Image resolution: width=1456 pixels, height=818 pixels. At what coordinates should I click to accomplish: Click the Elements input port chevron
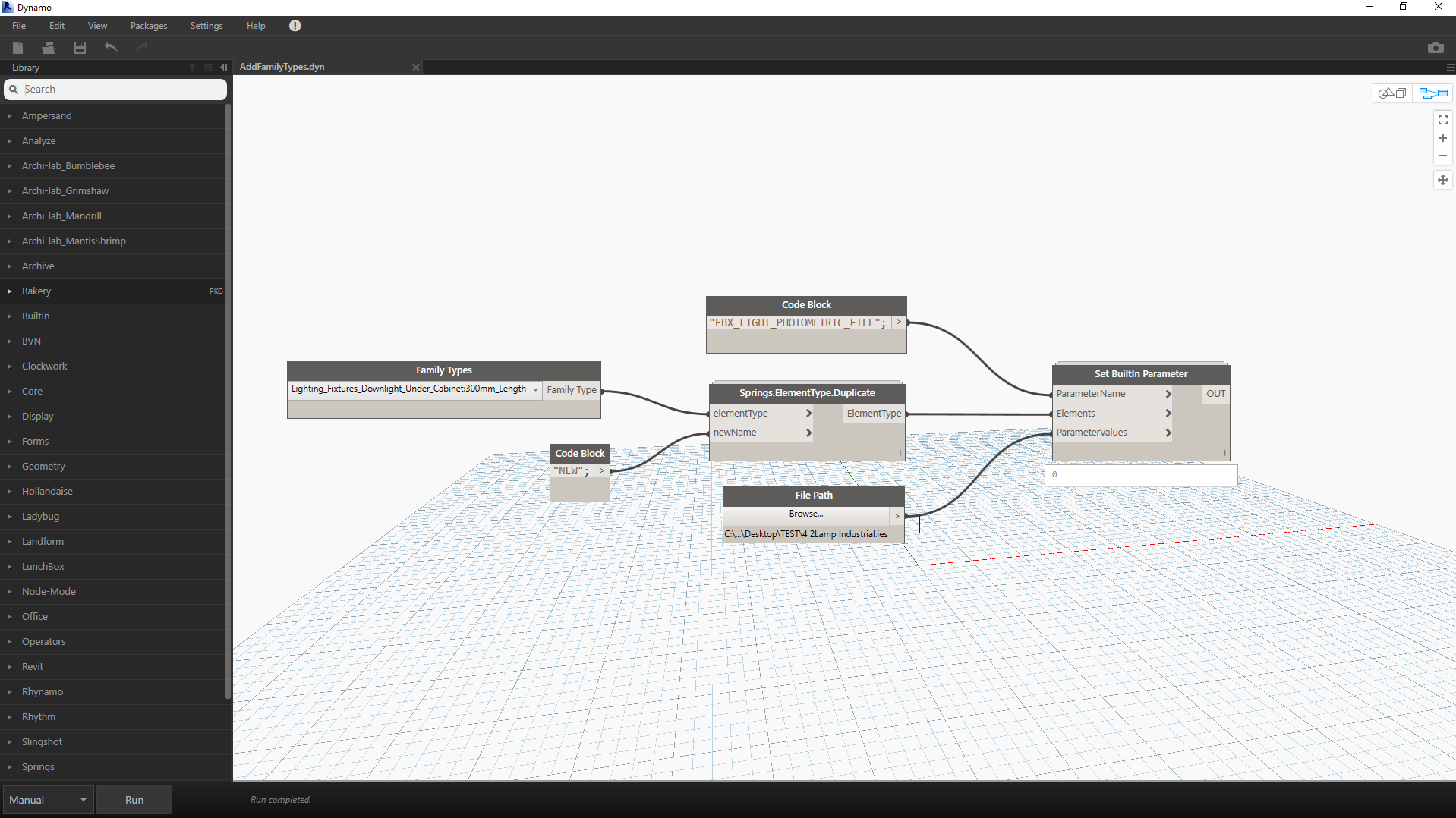pos(1169,414)
